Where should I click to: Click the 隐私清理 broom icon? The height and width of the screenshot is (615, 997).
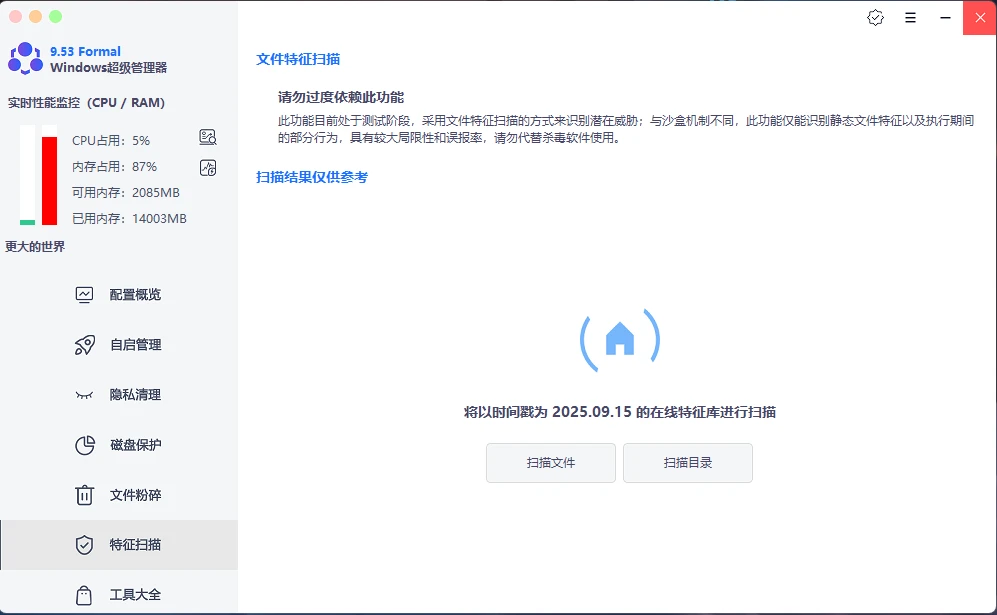tap(86, 394)
